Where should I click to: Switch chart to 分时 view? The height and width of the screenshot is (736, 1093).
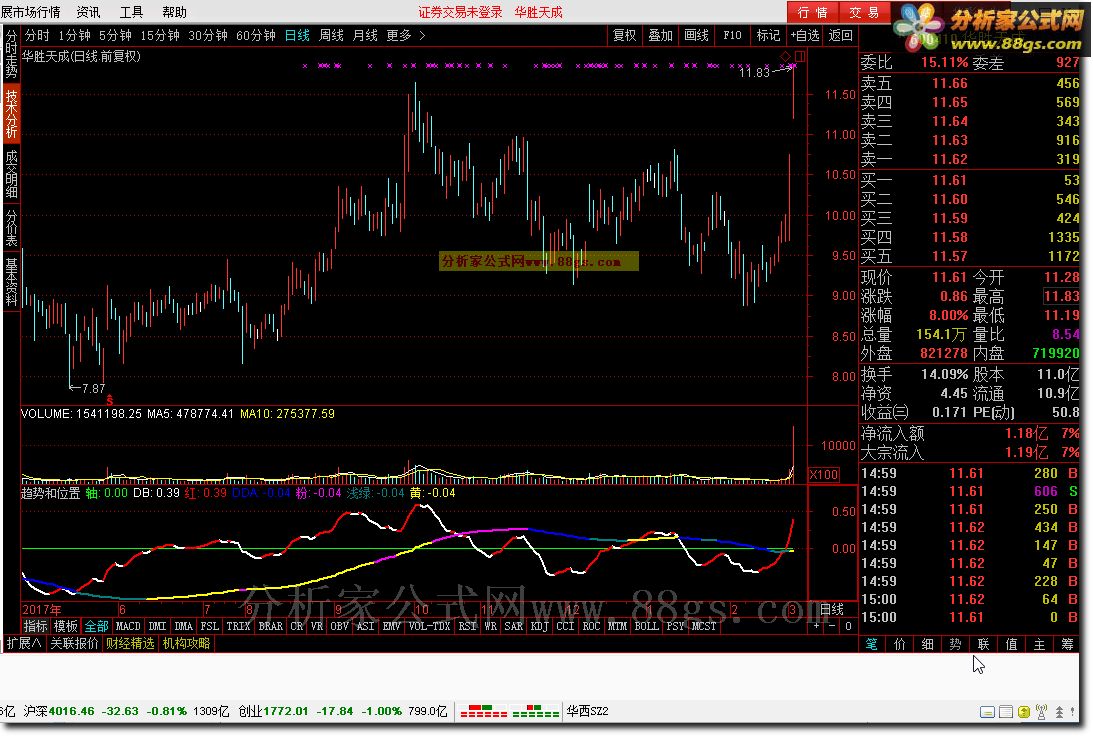point(37,36)
